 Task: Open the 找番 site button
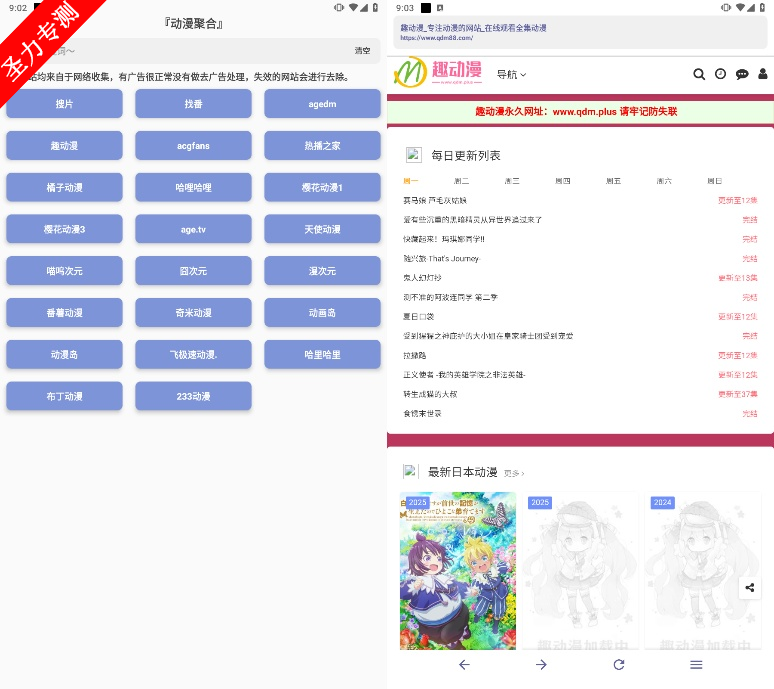pyautogui.click(x=194, y=104)
